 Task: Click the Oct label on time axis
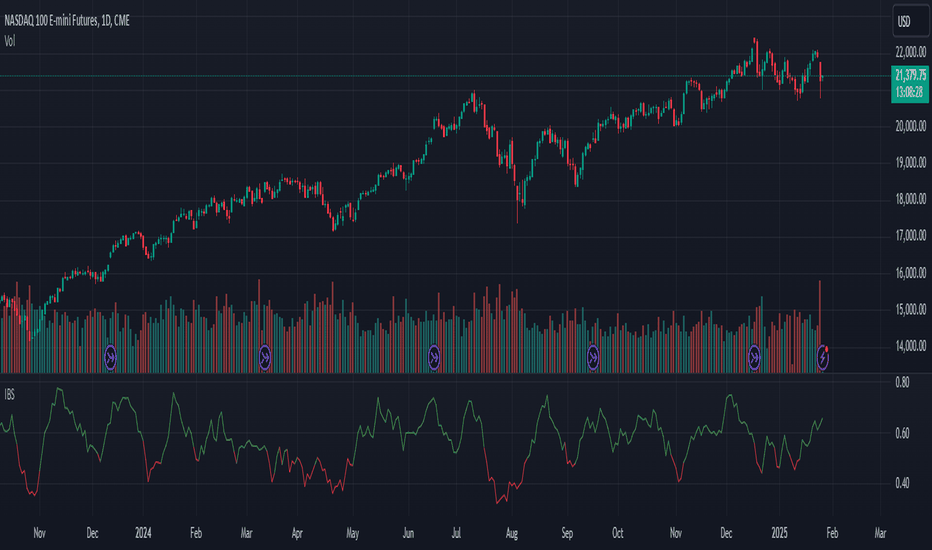click(x=618, y=533)
